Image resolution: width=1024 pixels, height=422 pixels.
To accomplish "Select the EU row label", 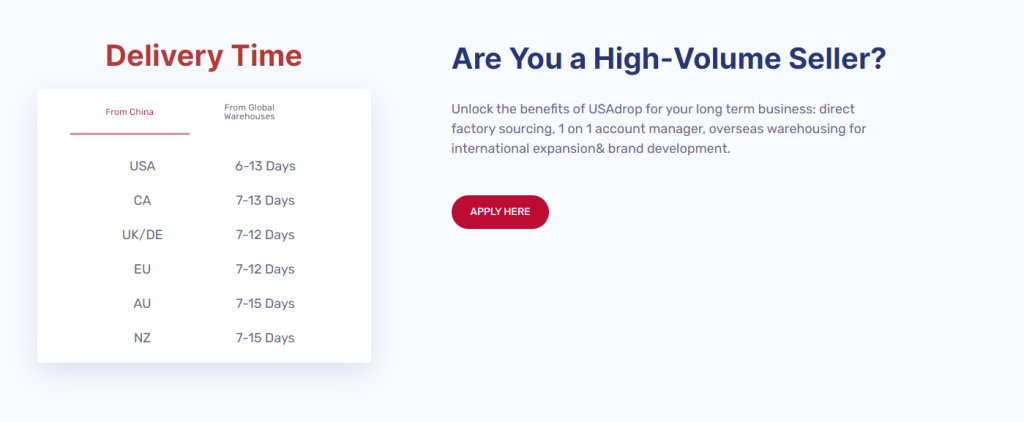I will click(142, 269).
